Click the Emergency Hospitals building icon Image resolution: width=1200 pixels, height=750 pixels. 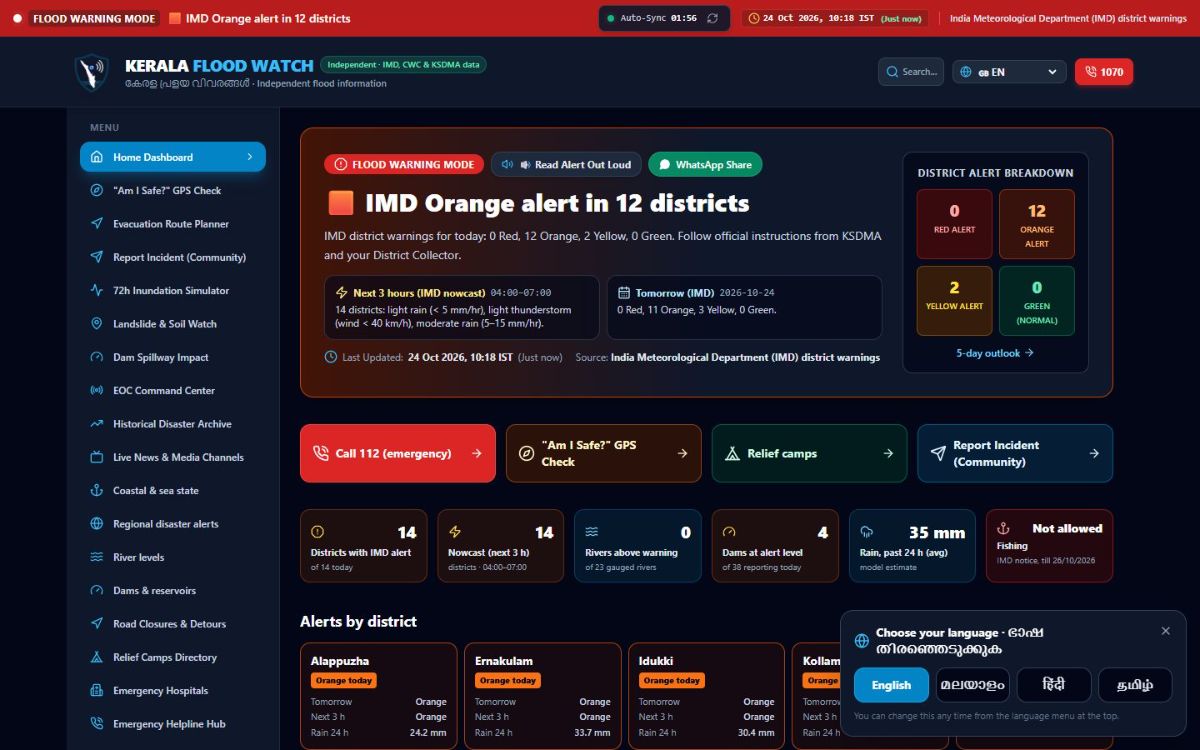pyautogui.click(x=97, y=691)
